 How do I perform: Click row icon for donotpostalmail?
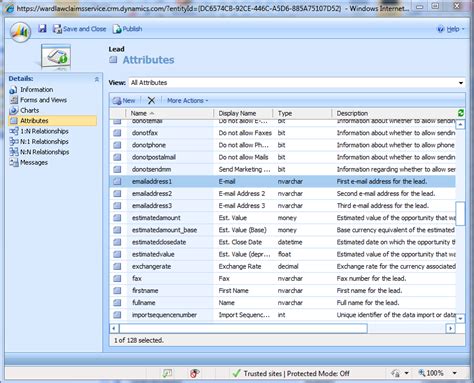[x=117, y=157]
